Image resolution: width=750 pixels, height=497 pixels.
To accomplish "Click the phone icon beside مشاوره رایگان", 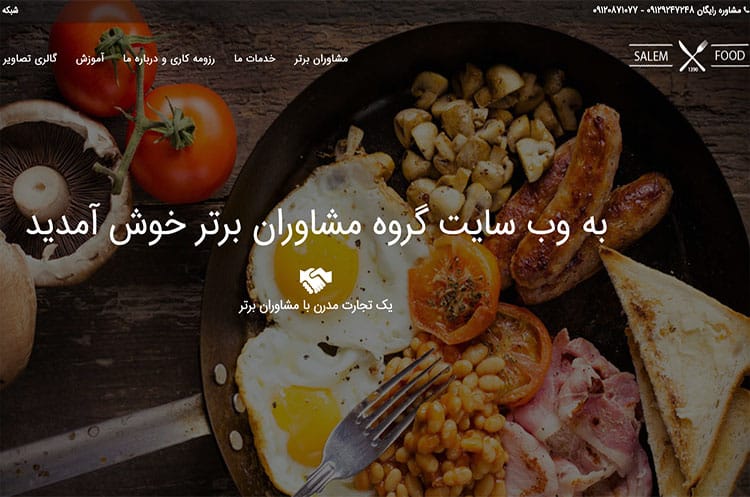I will pos(747,10).
